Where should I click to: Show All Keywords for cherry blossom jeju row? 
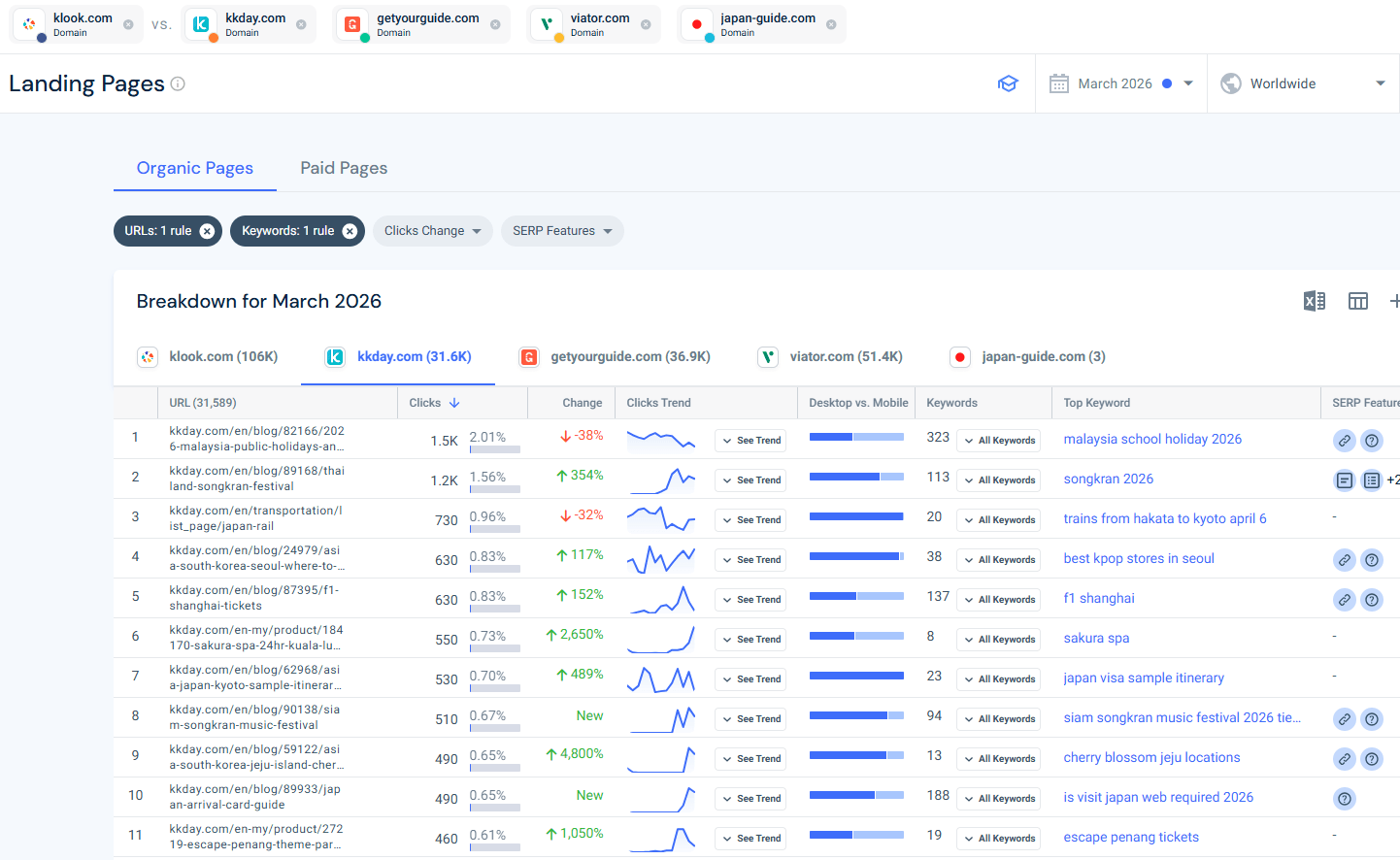pyautogui.click(x=999, y=759)
